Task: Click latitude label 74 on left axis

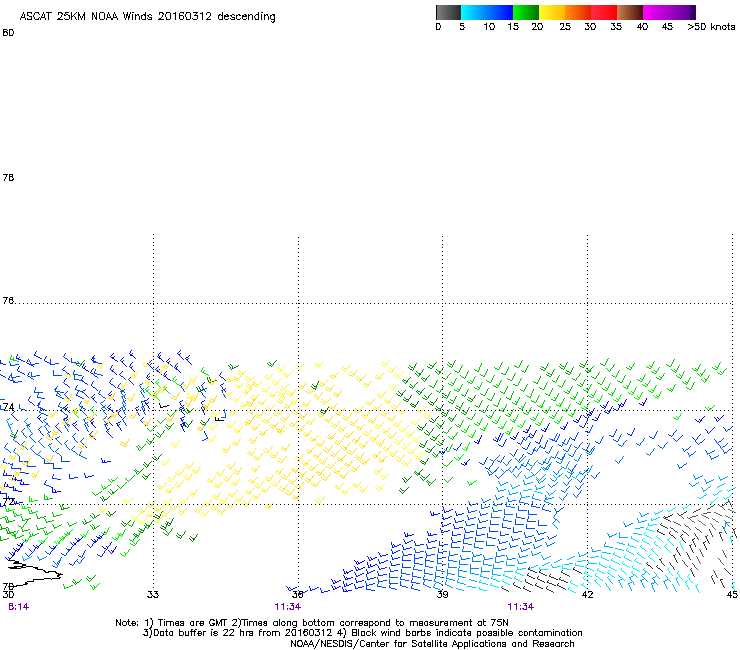Action: (8, 407)
